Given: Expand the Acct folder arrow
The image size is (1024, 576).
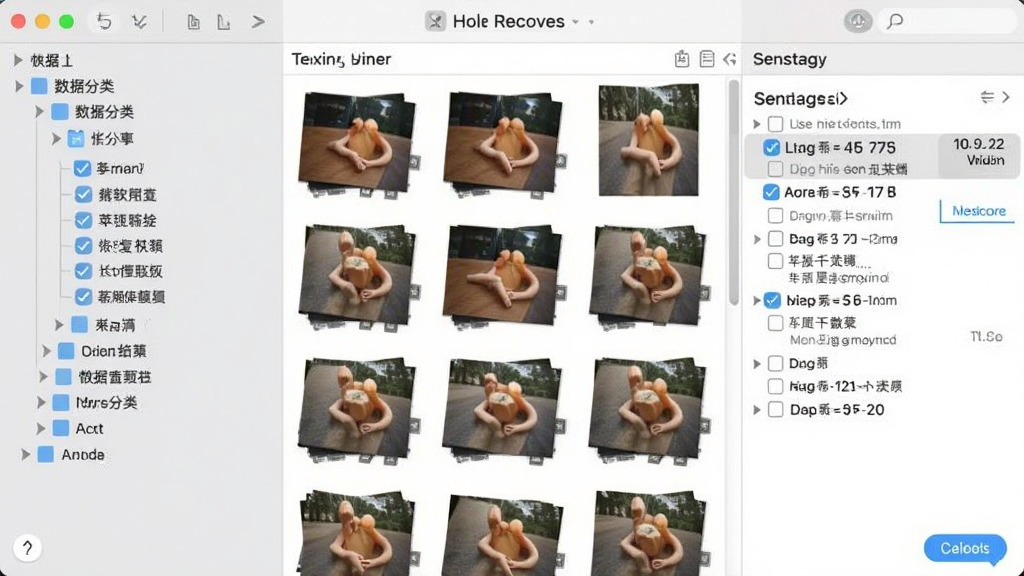Looking at the screenshot, I should point(40,428).
